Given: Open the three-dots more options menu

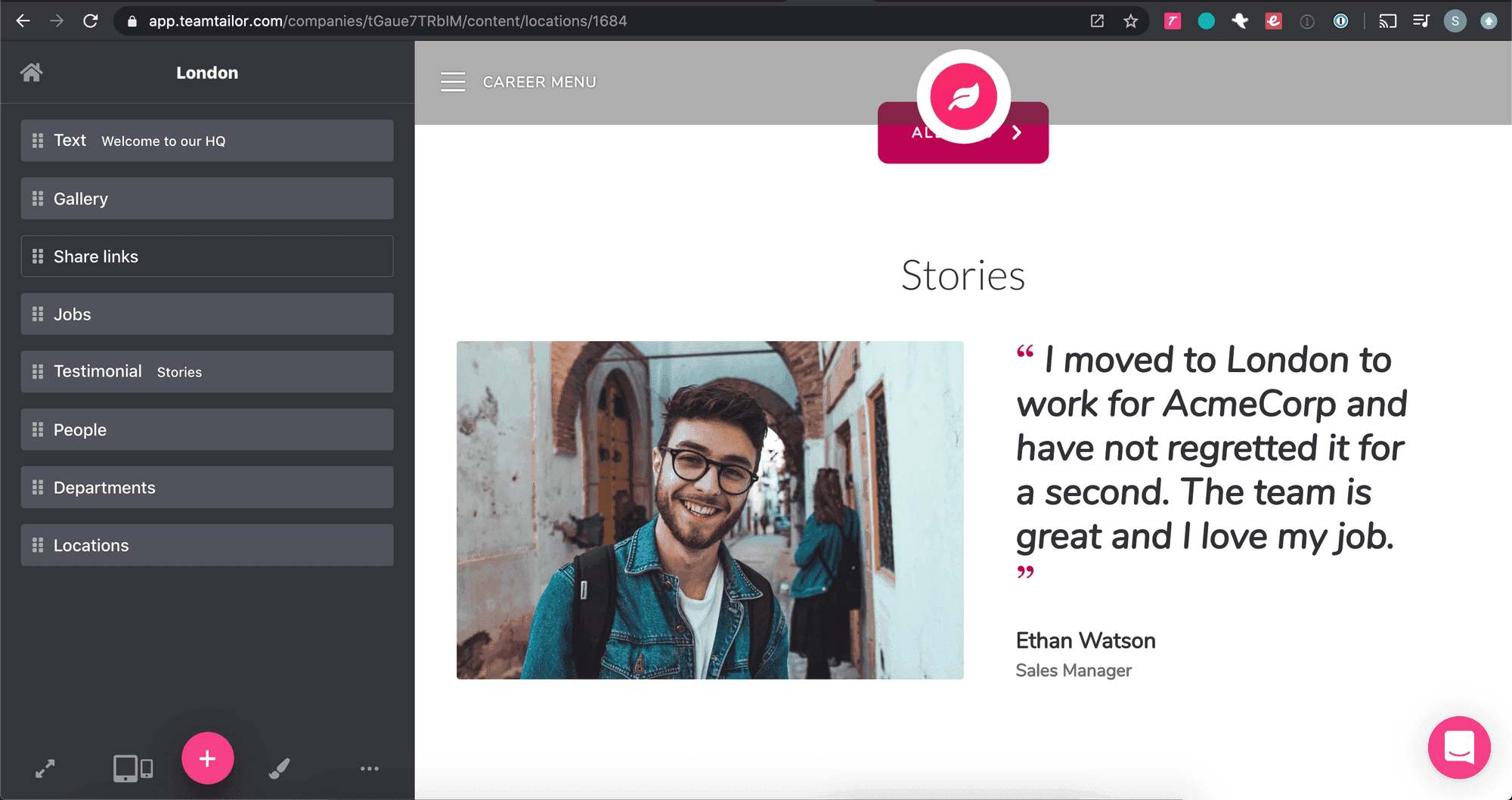Looking at the screenshot, I should pos(370,769).
